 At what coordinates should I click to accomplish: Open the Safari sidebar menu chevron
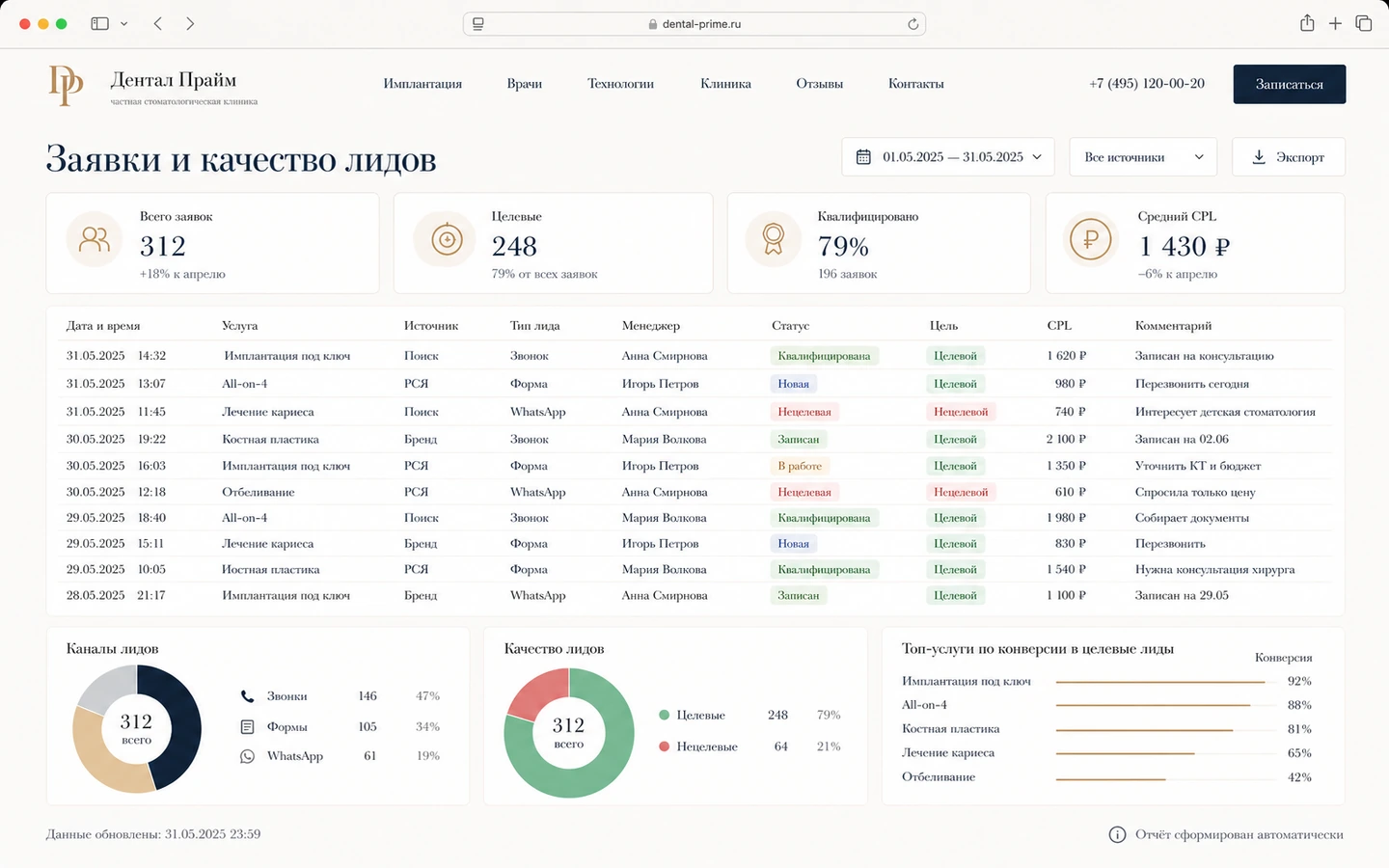123,24
